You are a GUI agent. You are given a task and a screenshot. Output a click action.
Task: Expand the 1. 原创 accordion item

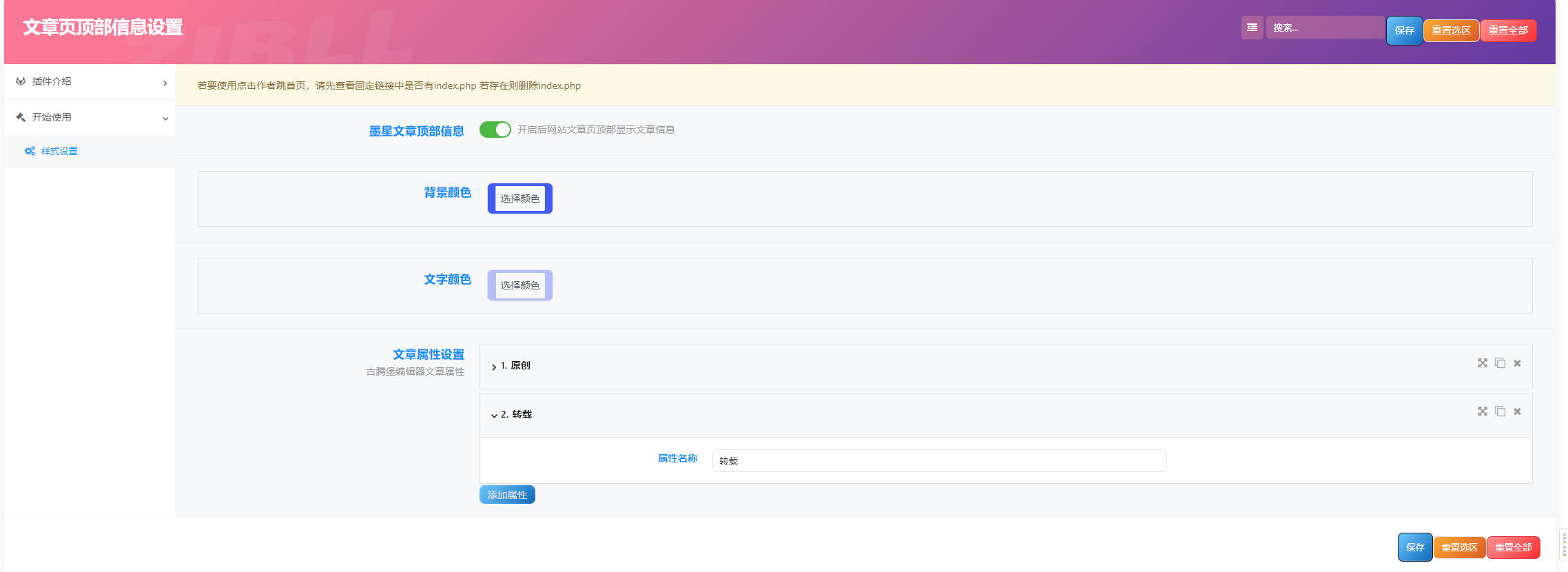(x=515, y=366)
